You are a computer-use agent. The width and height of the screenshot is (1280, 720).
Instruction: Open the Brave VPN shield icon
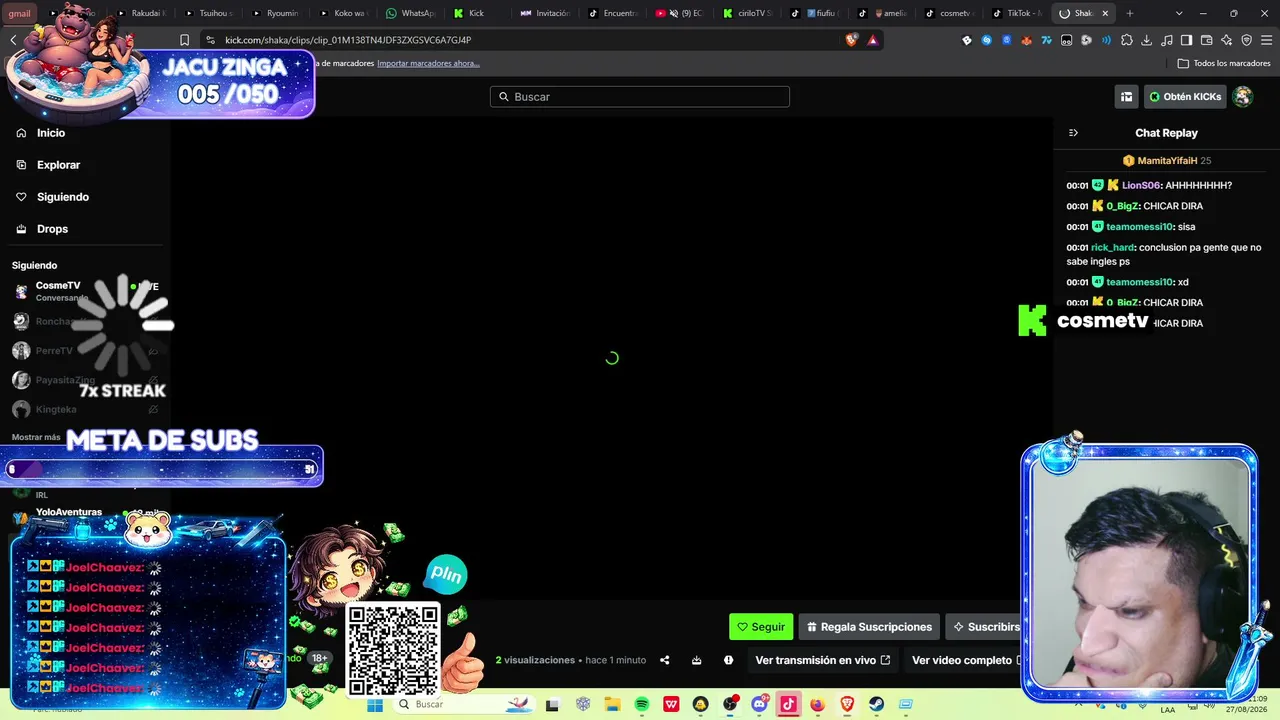pyautogui.click(x=1247, y=40)
